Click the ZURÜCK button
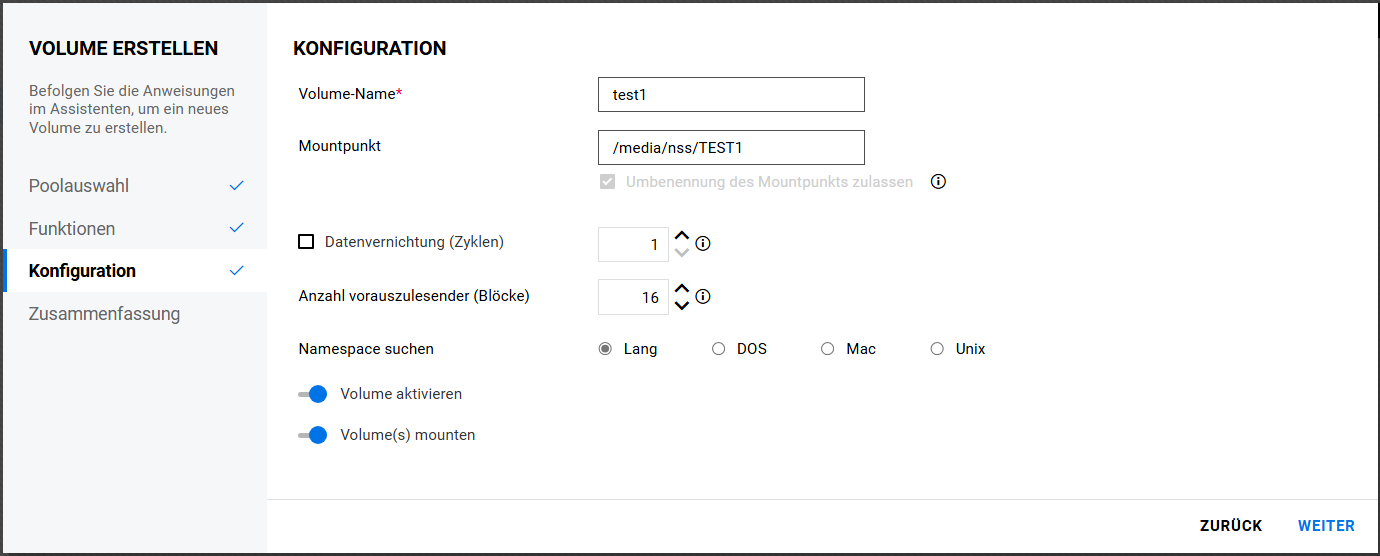Screen dimensions: 1380x556 pos(1231,526)
